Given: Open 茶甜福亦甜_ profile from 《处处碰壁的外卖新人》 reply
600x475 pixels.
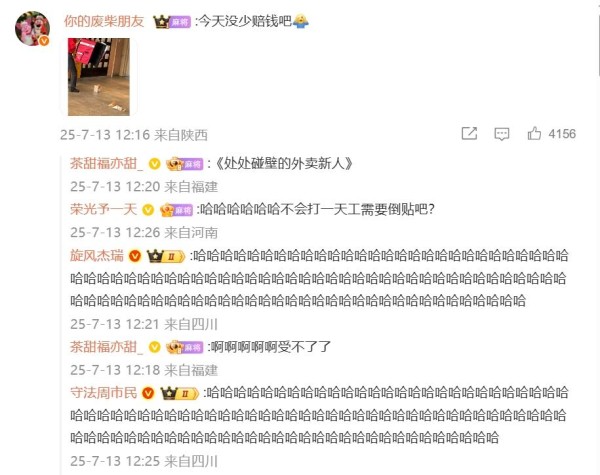Looking at the screenshot, I should (x=107, y=164).
